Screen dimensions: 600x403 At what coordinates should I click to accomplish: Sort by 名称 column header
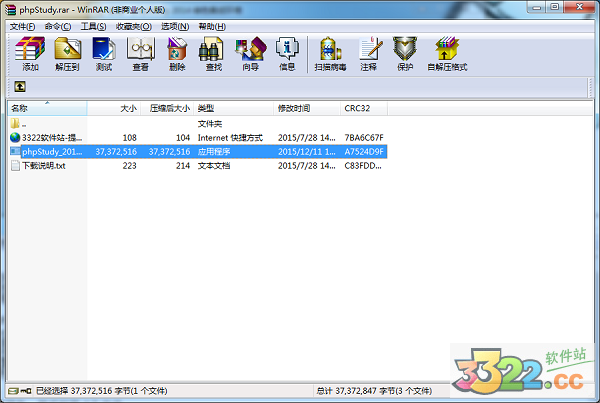(x=47, y=108)
